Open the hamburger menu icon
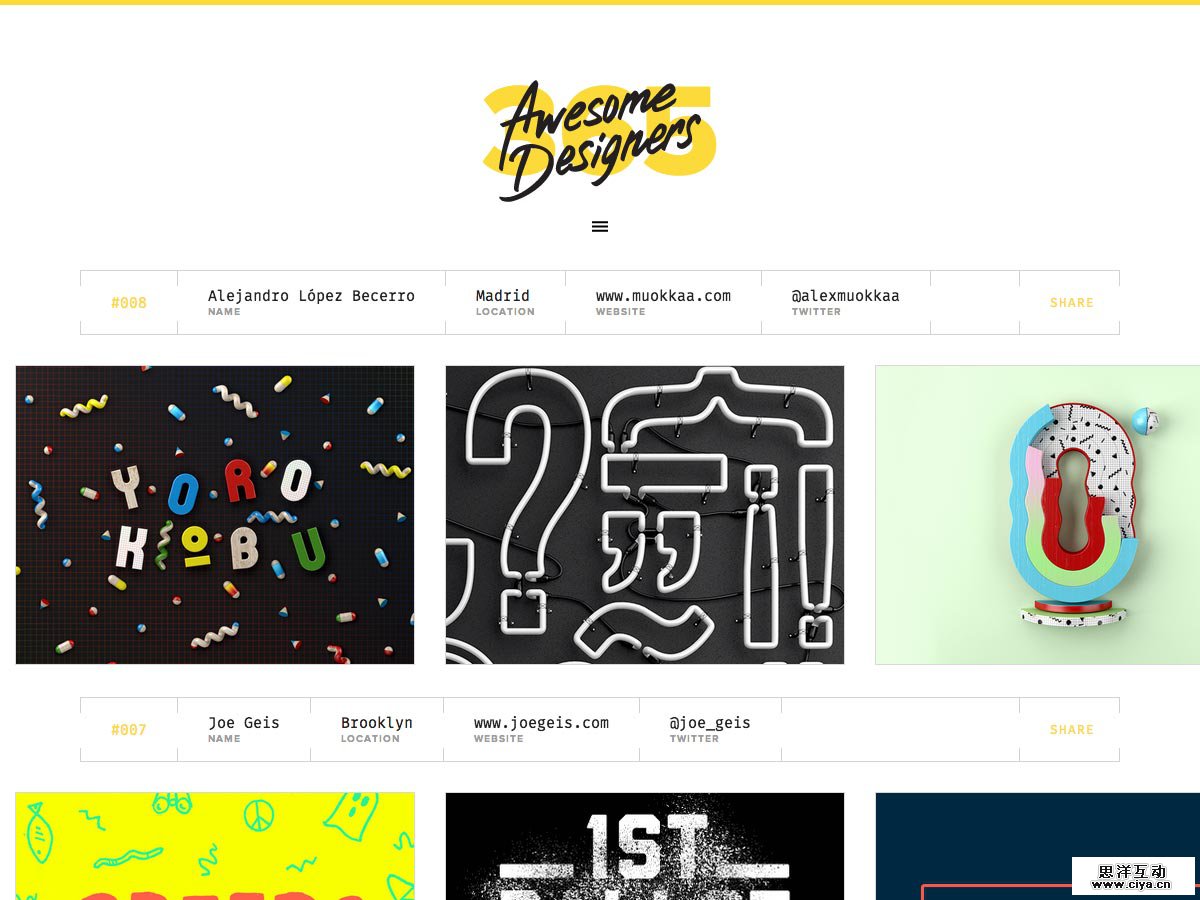 pos(600,227)
